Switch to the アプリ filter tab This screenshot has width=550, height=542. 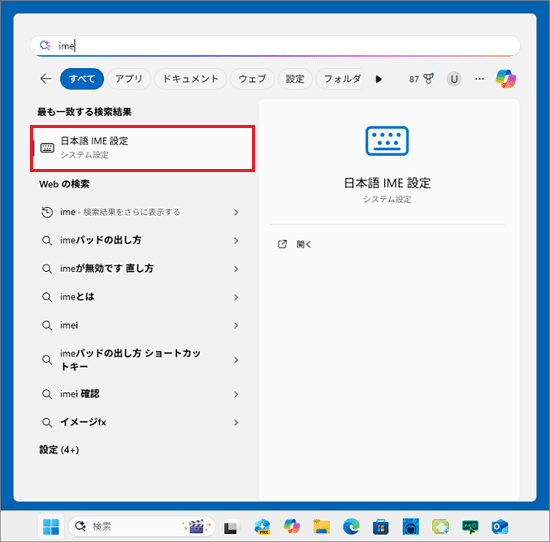click(x=129, y=79)
